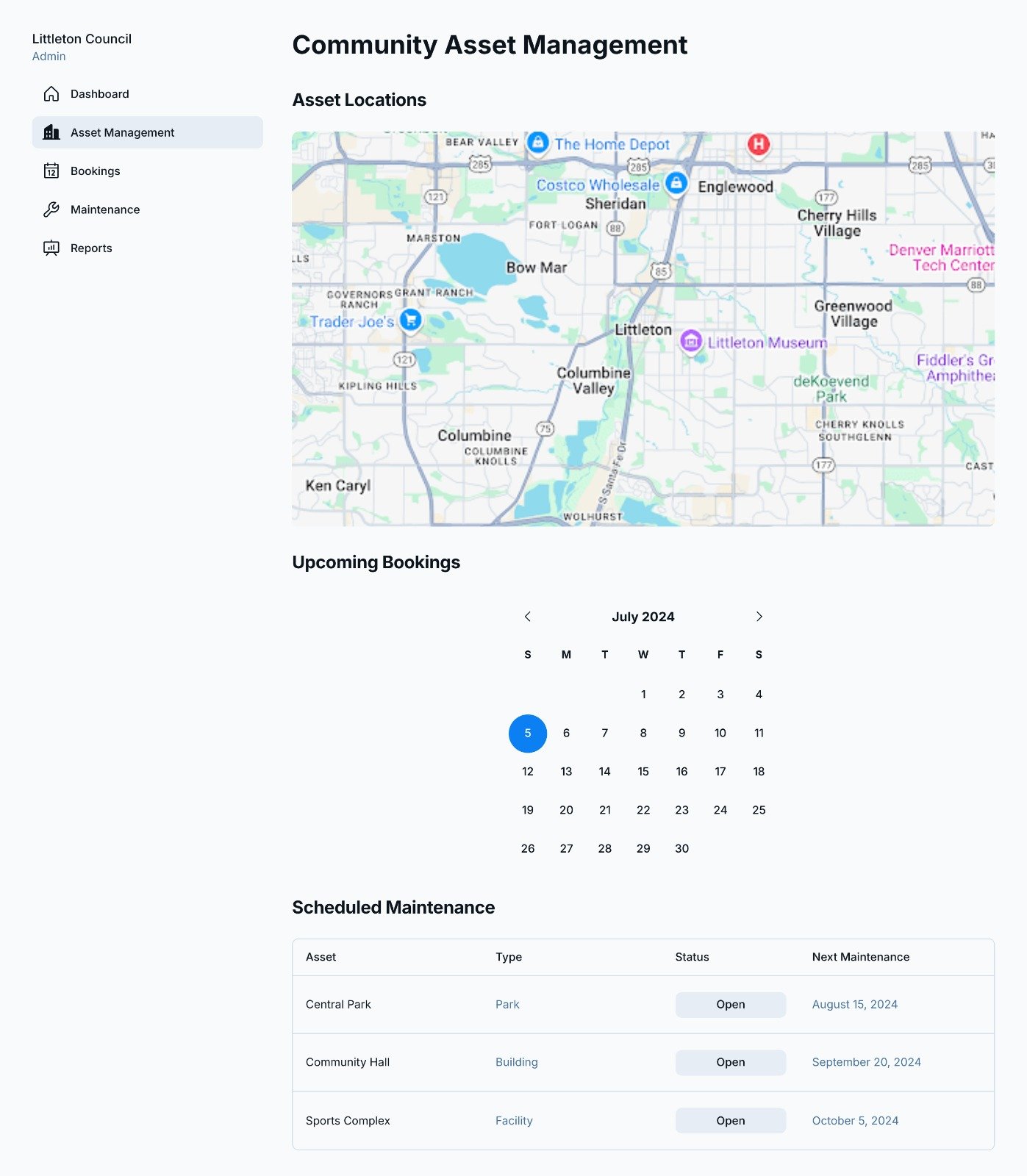The image size is (1027, 1176).
Task: Click the August 15, 2024 maintenance date
Action: tap(854, 1005)
